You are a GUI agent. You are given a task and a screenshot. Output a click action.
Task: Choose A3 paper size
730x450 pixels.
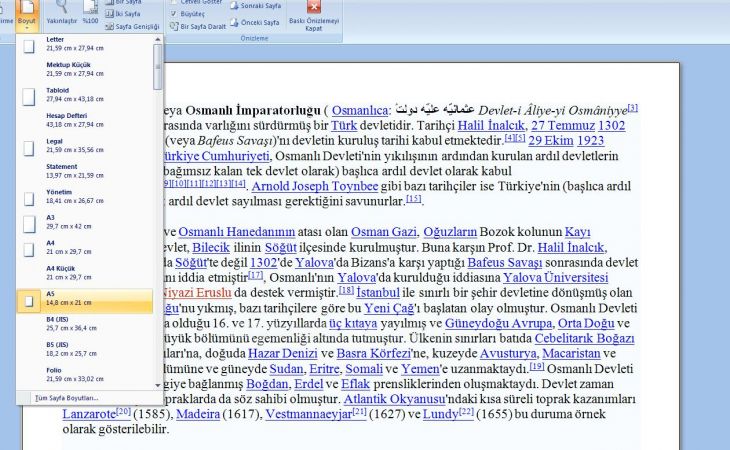coord(84,222)
